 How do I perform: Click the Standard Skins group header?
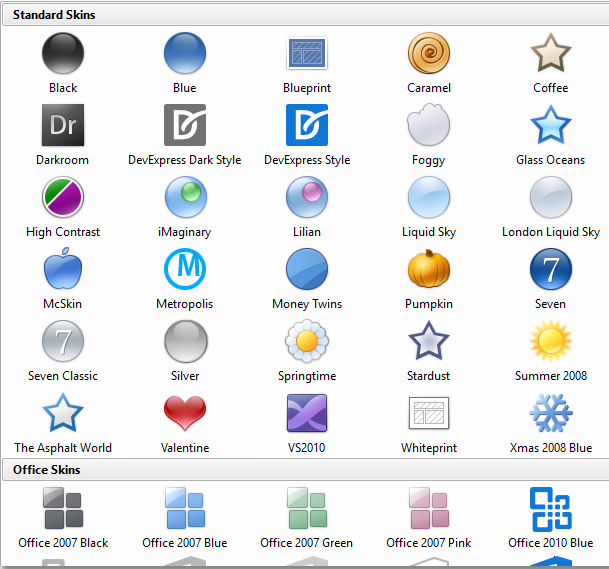tap(305, 15)
